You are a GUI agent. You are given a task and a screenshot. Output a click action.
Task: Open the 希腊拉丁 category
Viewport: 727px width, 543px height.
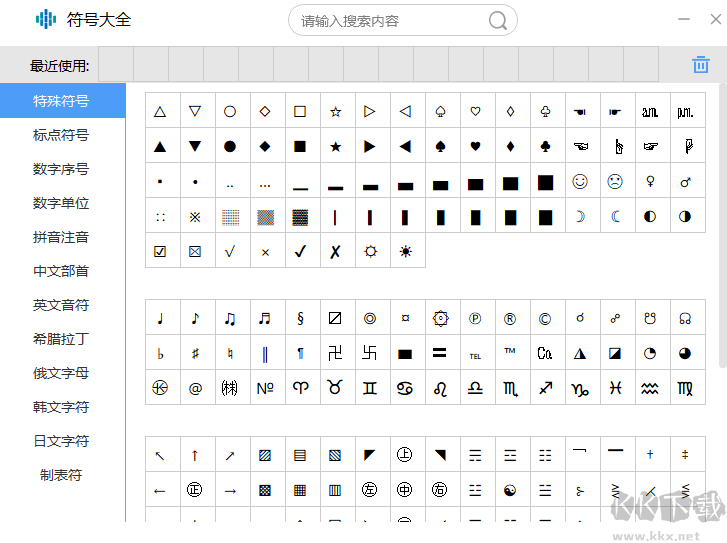click(63, 339)
